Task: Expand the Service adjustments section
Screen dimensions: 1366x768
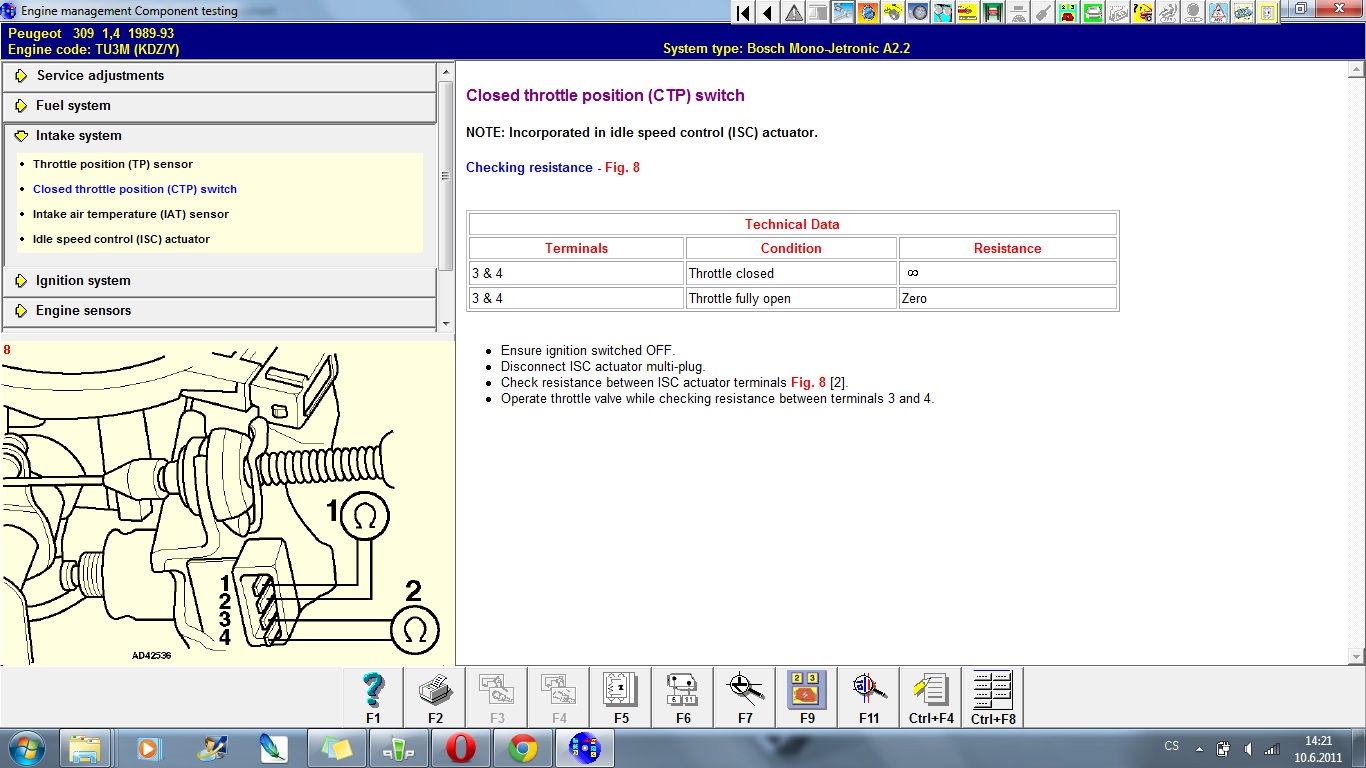Action: tap(100, 76)
